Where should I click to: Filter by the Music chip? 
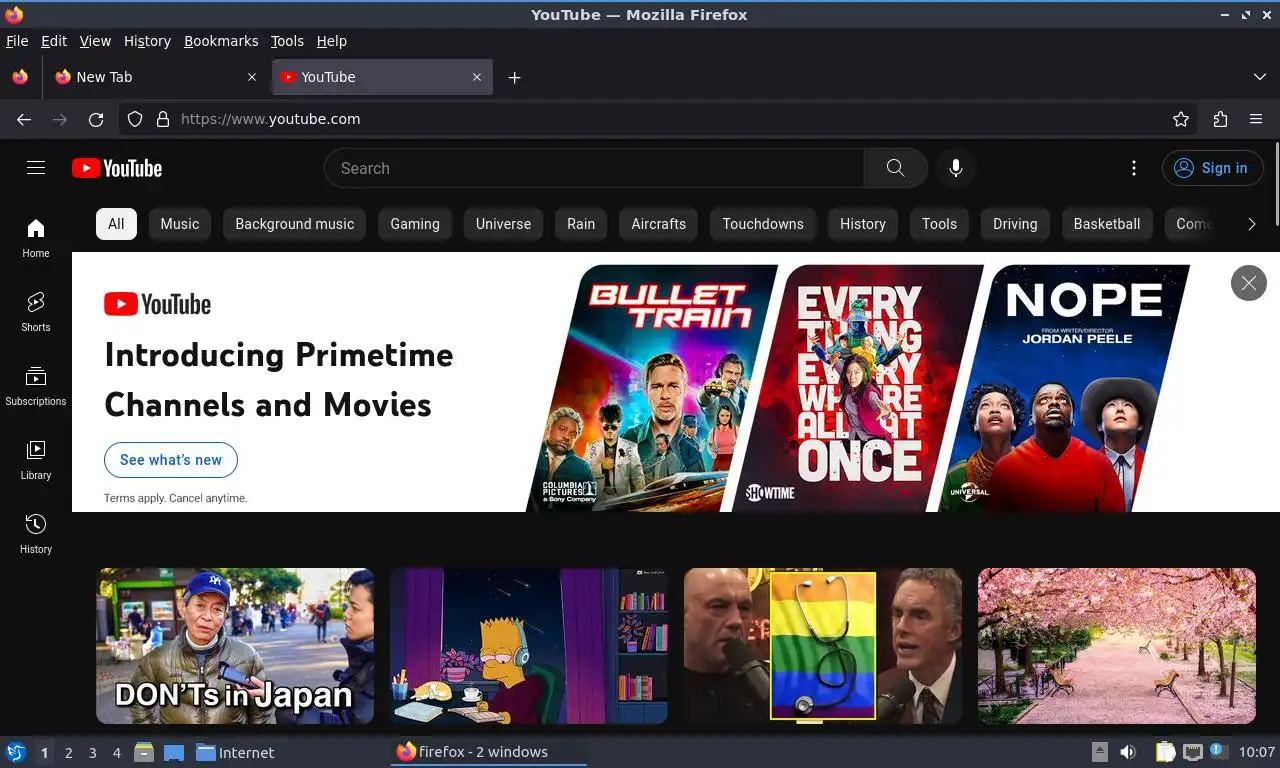point(180,224)
